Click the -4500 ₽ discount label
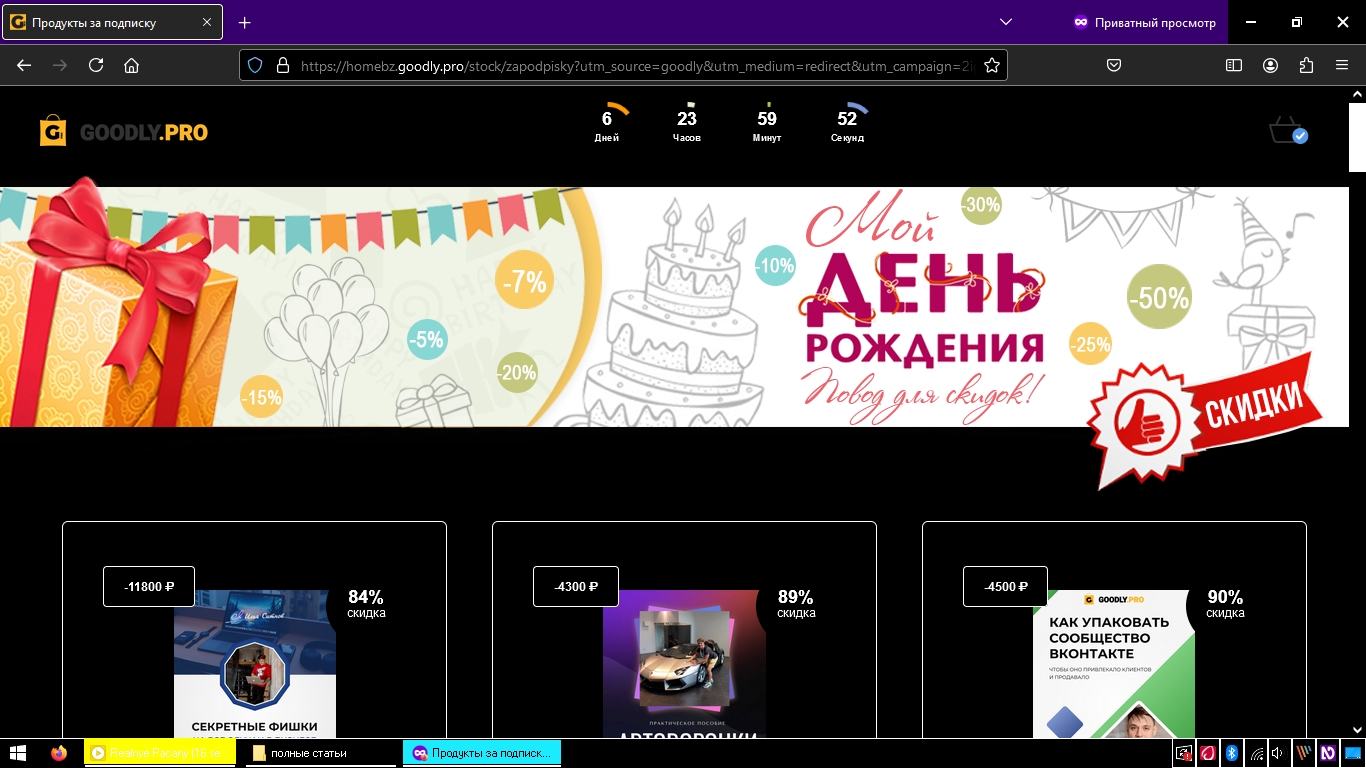This screenshot has height=768, width=1366. coord(1006,586)
